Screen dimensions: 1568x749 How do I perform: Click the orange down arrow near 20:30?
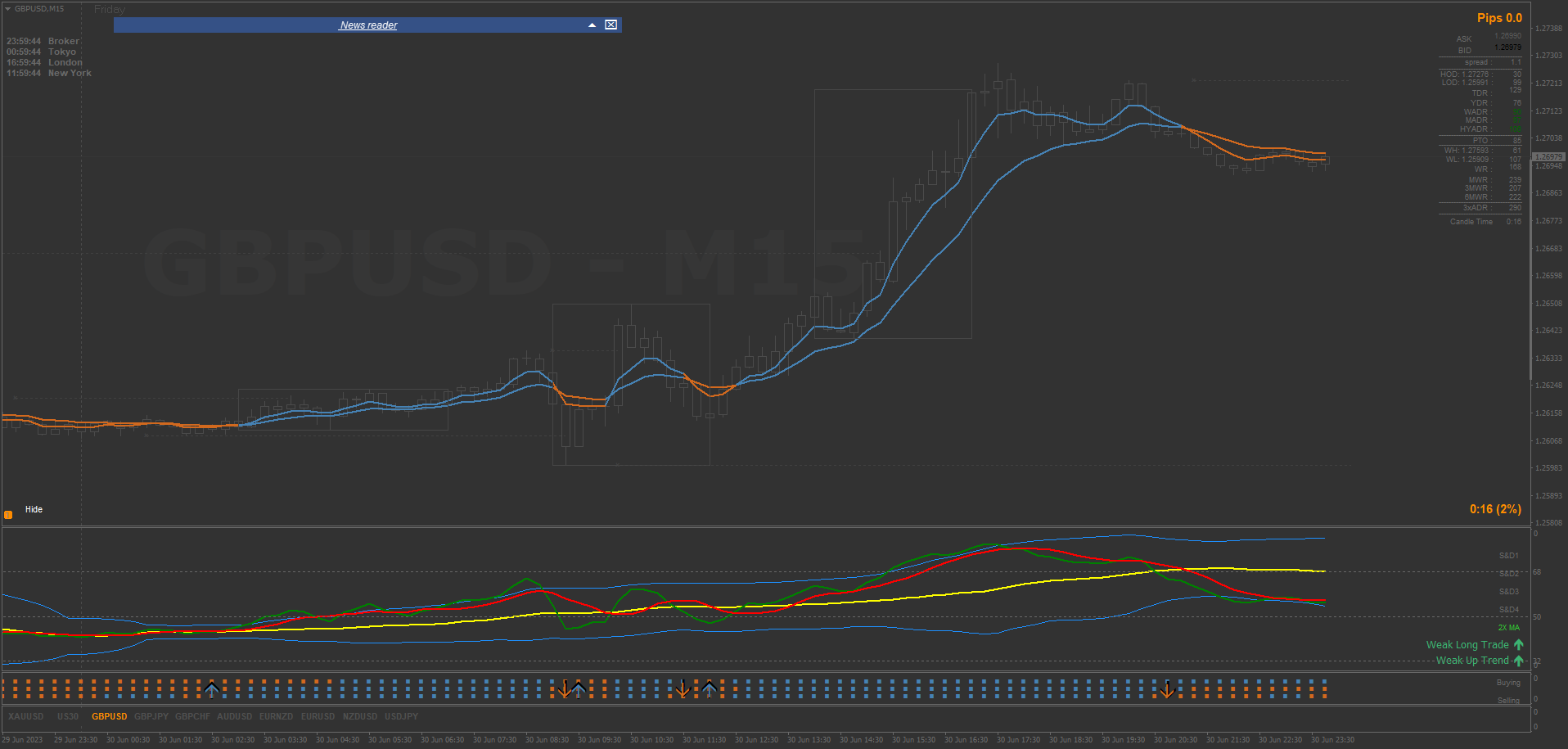1167,689
